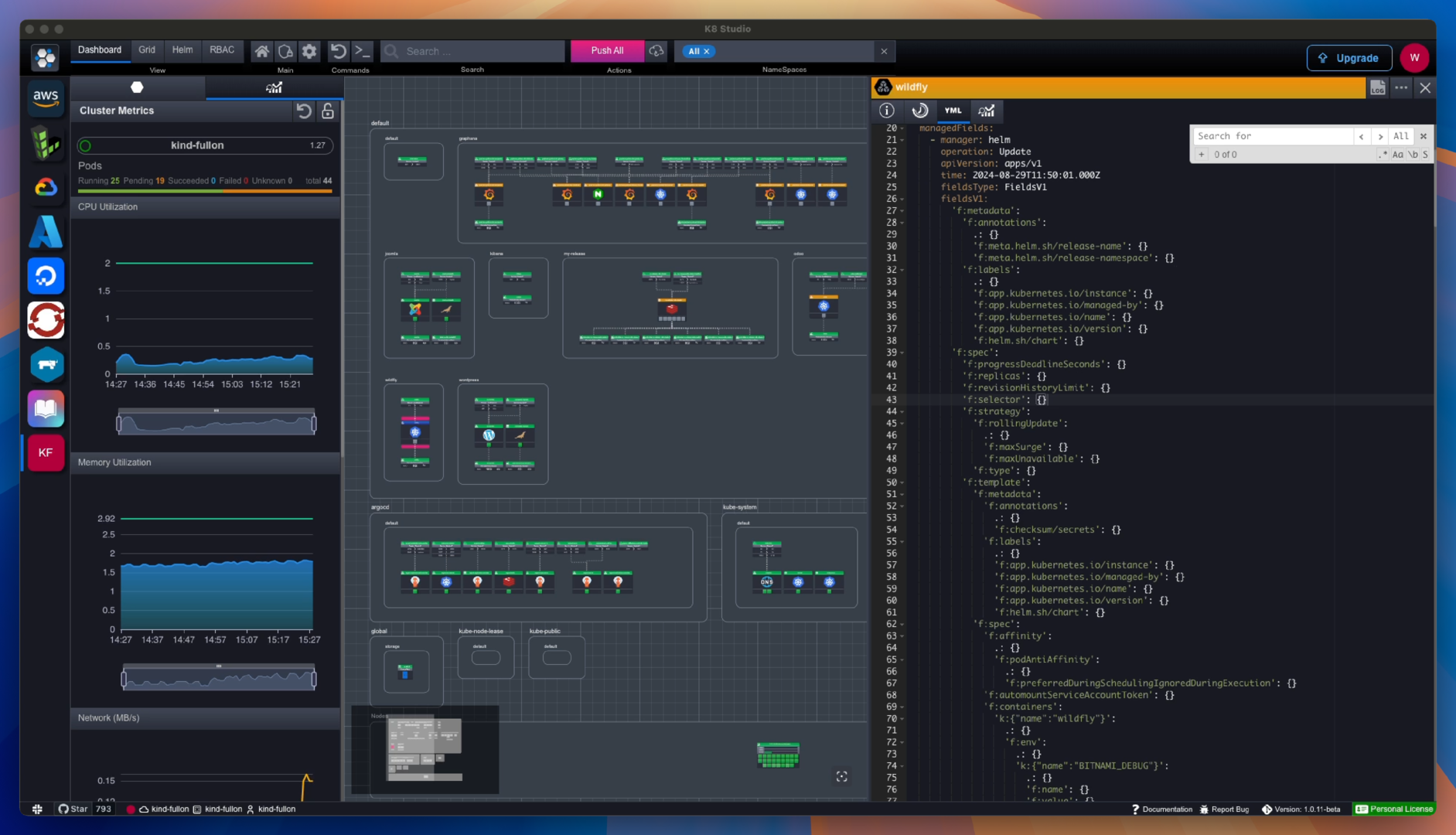Switch to hexagon tab in left panel
Viewport: 1456px width, 835px height.
[138, 87]
